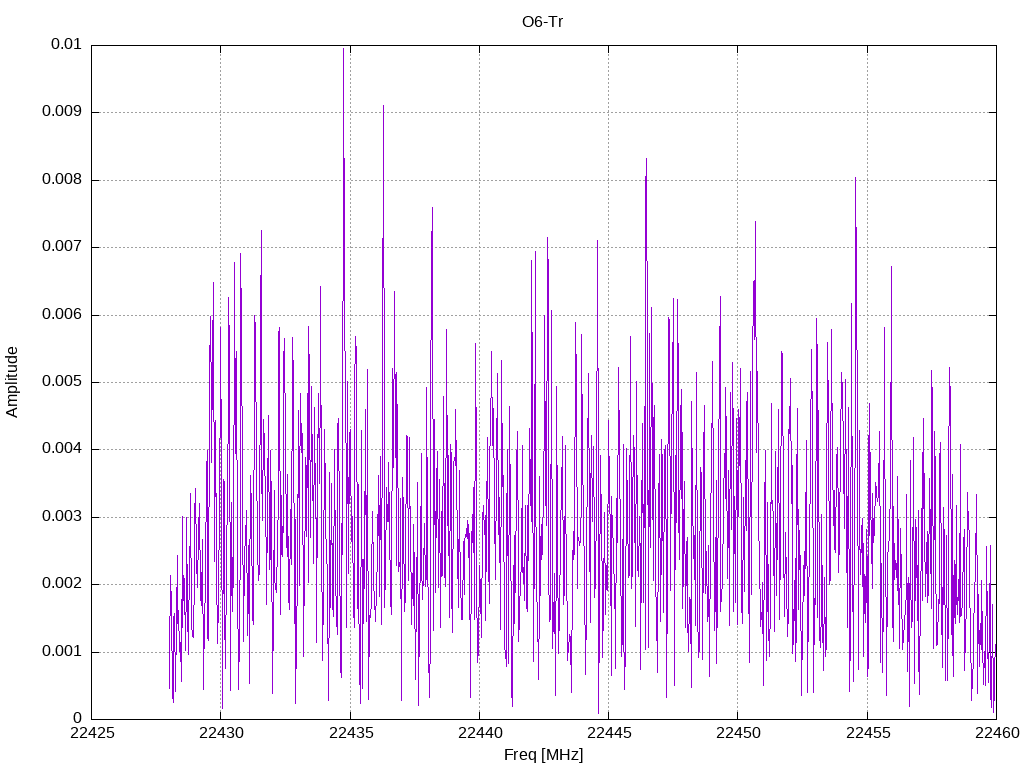
Task: Click the Amplitude y-axis label
Action: click(12, 382)
